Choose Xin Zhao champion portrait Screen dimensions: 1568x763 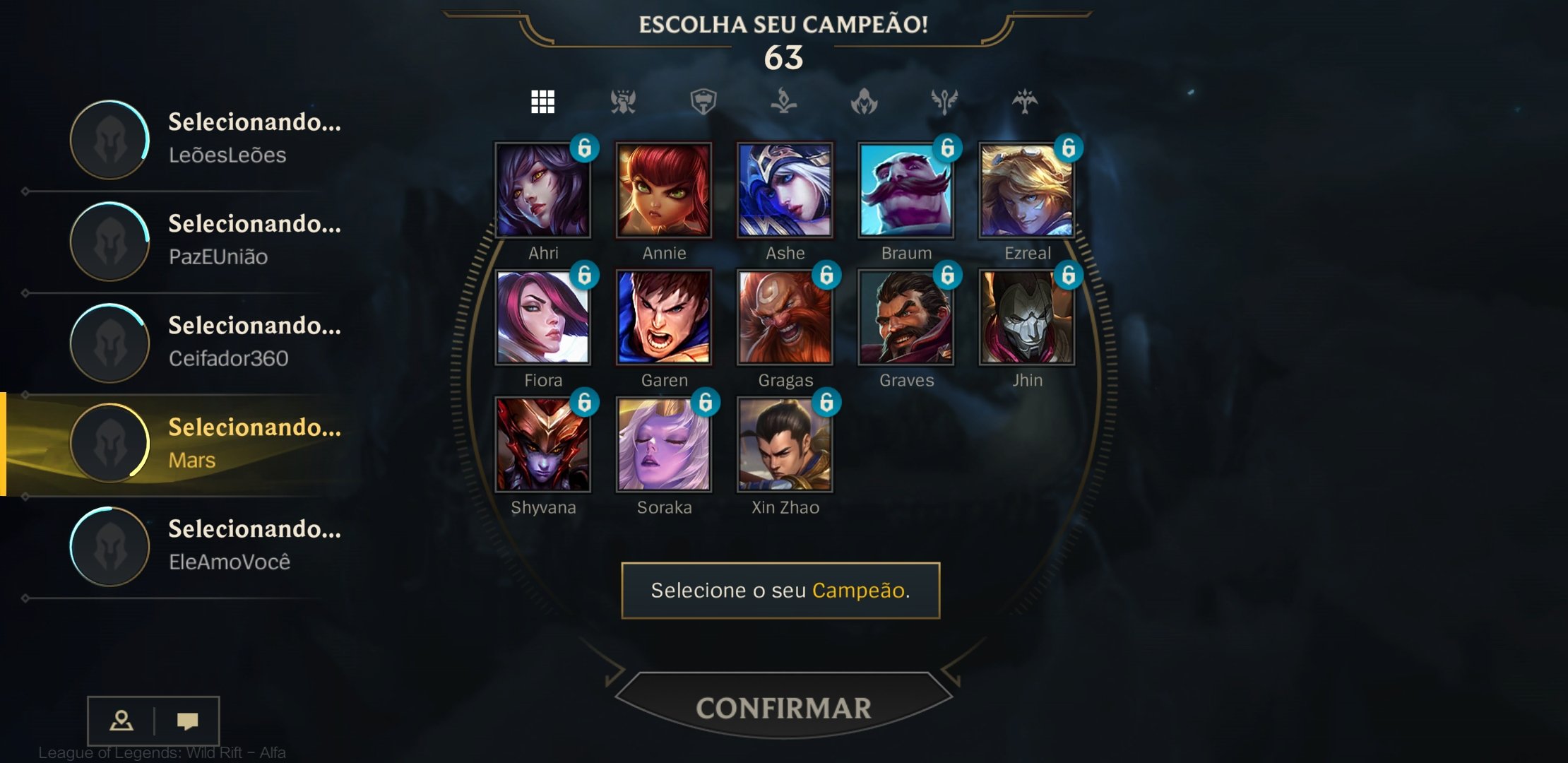pos(785,444)
